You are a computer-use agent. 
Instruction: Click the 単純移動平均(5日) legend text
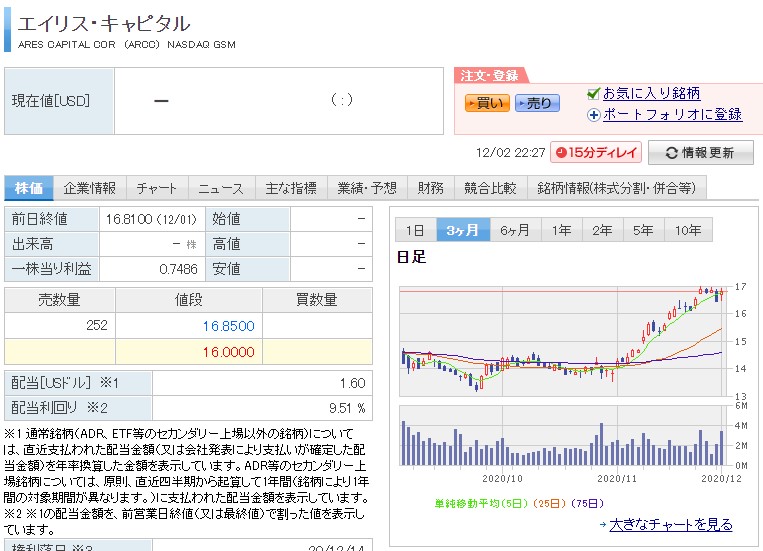[481, 503]
